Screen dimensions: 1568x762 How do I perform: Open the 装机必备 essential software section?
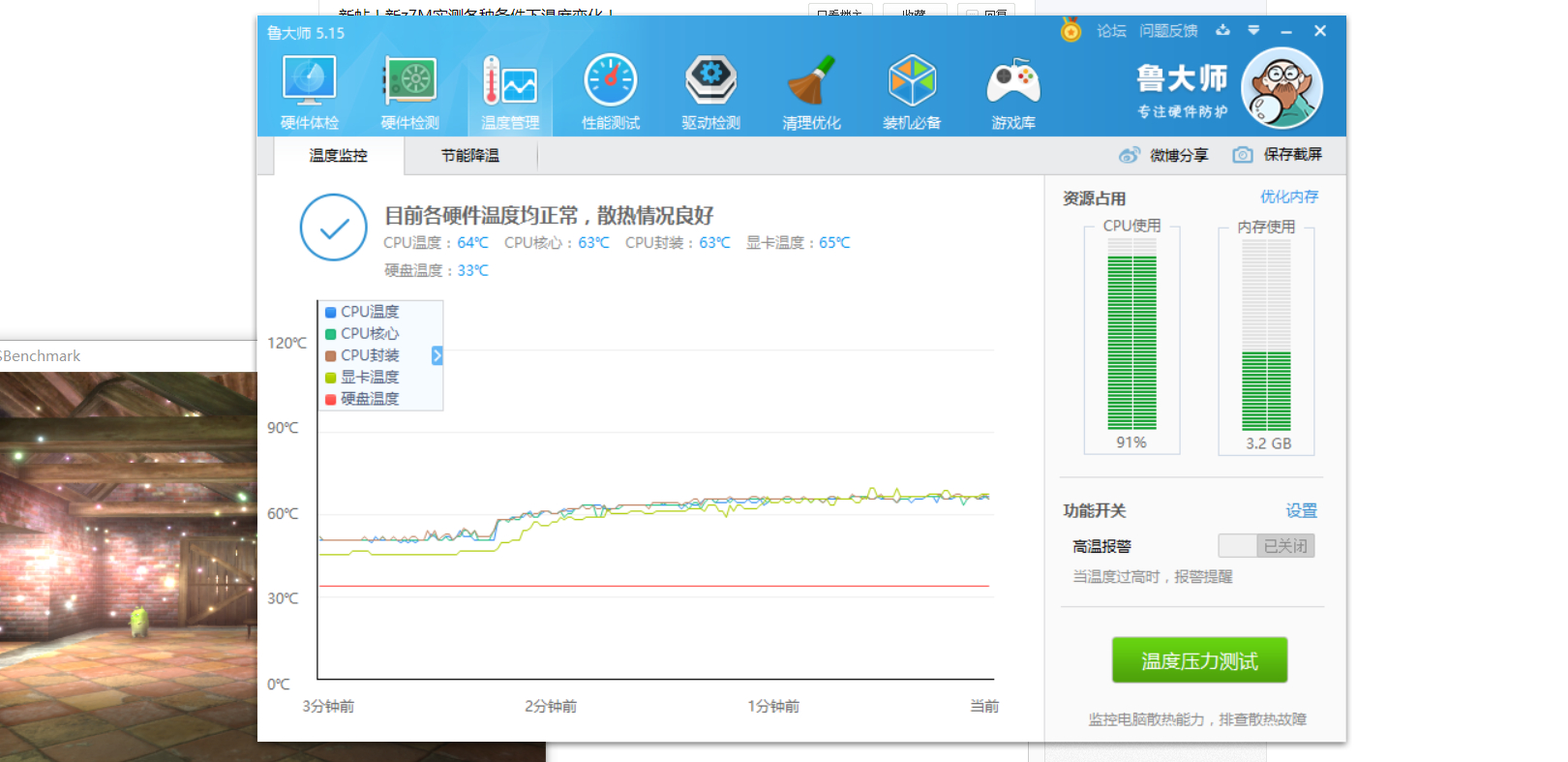(912, 93)
